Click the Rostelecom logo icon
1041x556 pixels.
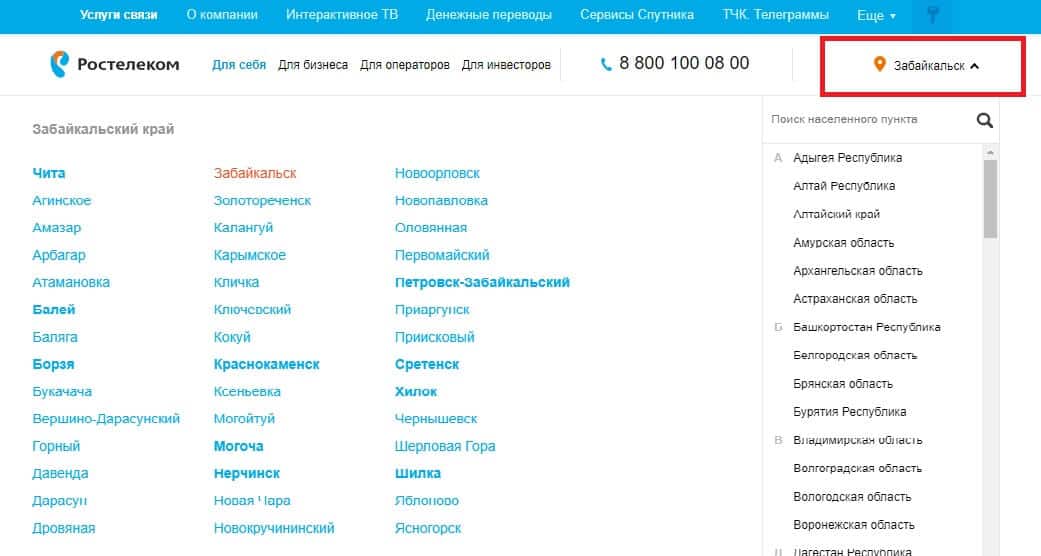coord(59,65)
